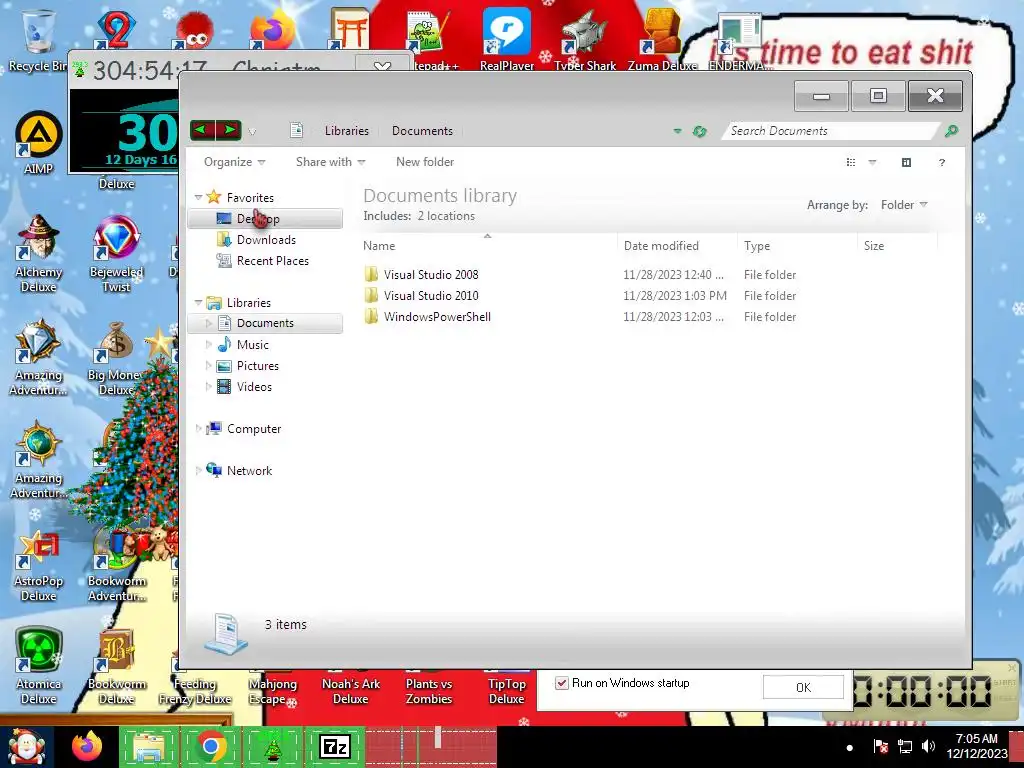Open network icon in system tray
The image size is (1024, 768).
point(904,746)
